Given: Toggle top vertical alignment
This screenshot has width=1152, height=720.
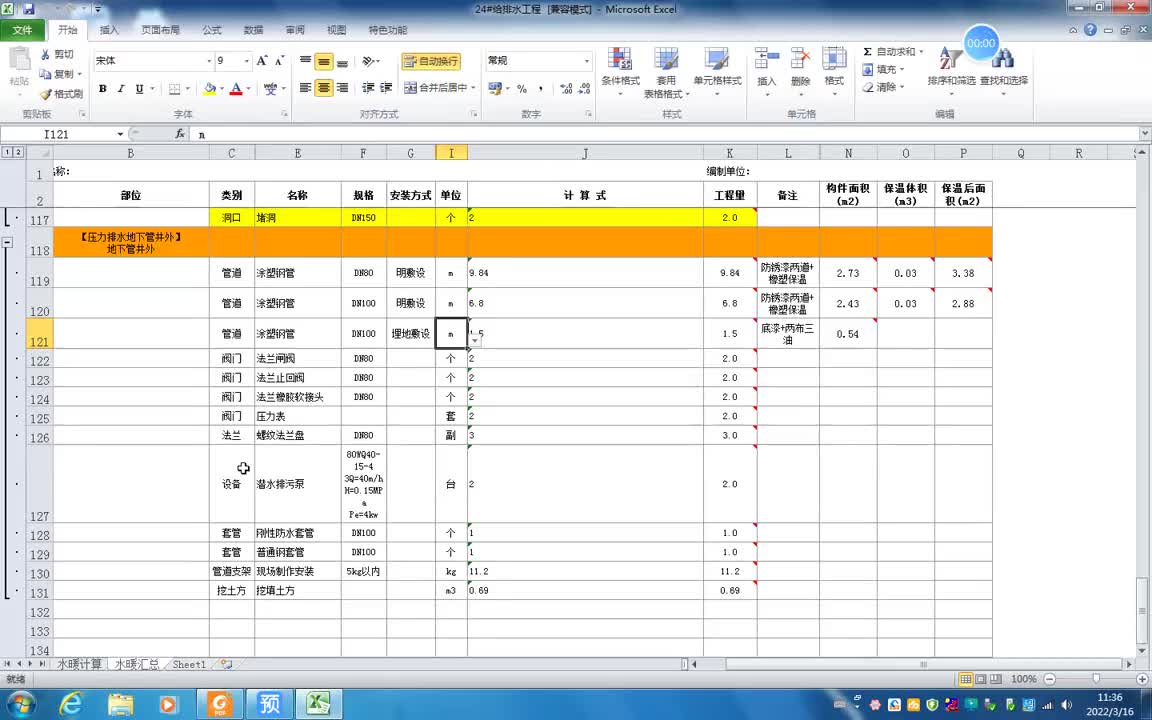Looking at the screenshot, I should coord(306,61).
